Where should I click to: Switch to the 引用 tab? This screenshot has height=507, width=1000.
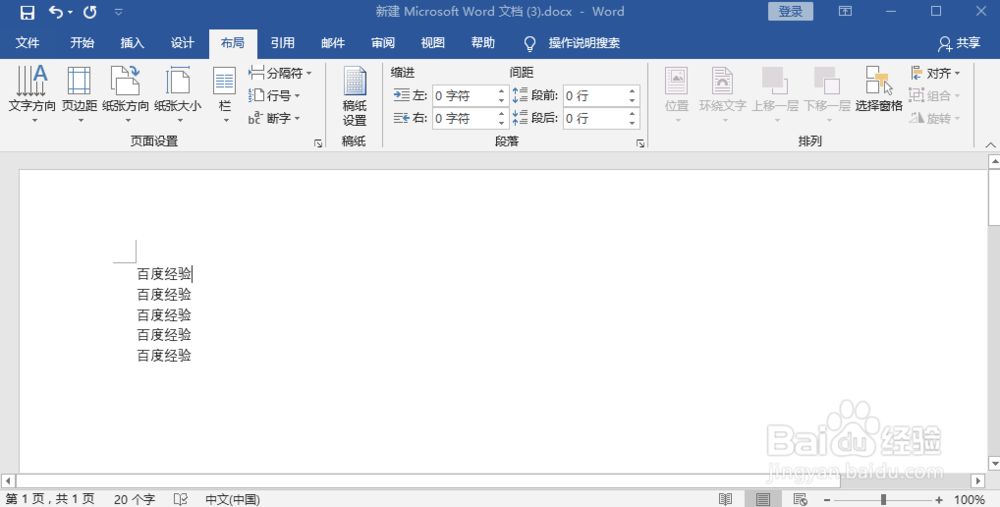(x=283, y=43)
